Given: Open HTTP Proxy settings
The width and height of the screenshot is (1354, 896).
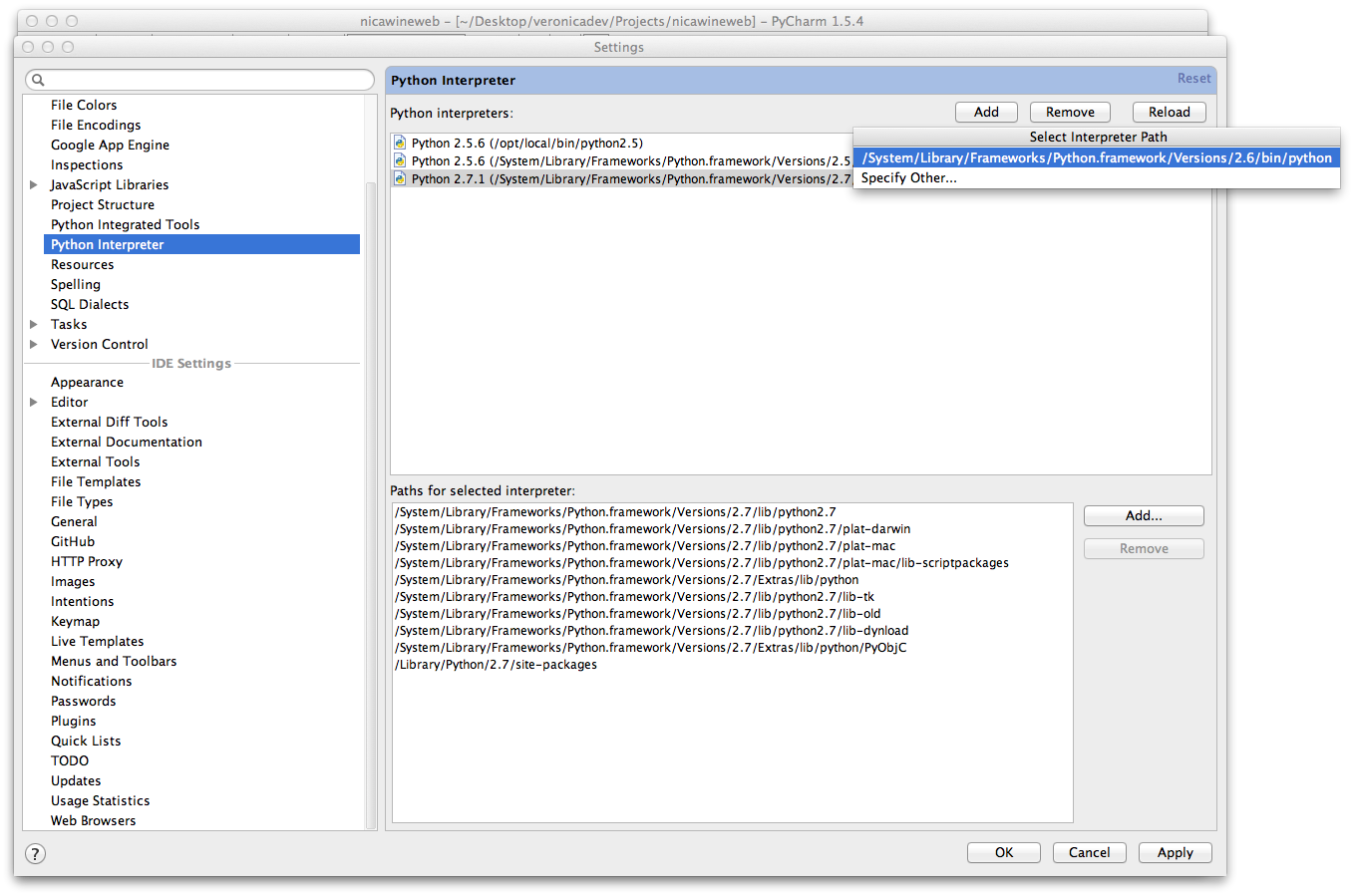Looking at the screenshot, I should pos(87,561).
